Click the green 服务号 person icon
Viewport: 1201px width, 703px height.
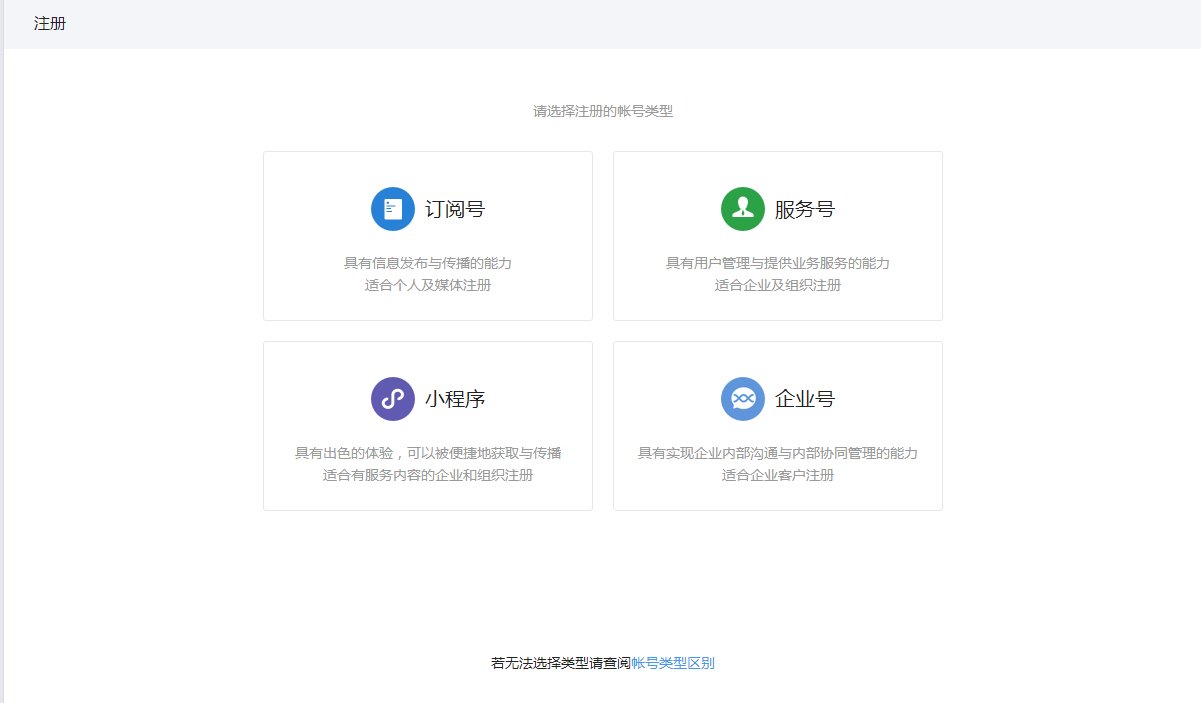point(740,208)
